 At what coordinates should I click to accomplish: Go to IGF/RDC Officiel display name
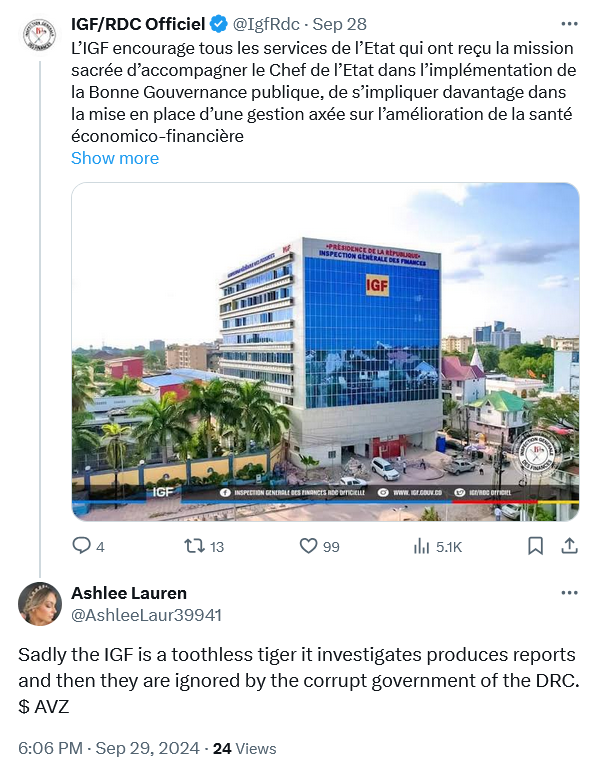[138, 24]
